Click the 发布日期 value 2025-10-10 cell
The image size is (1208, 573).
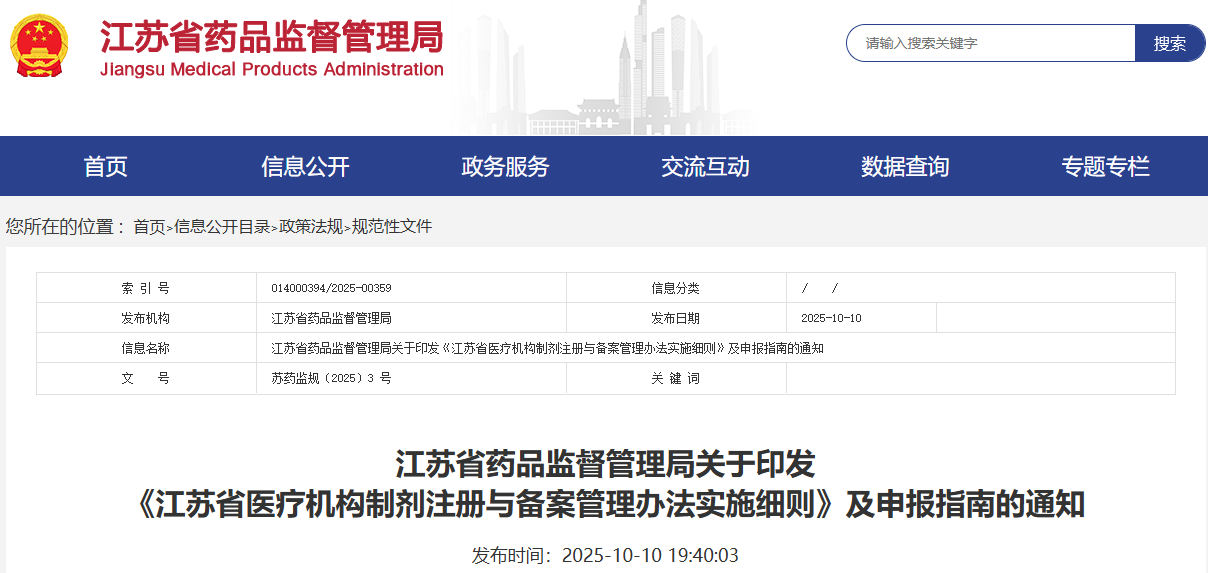(831, 318)
